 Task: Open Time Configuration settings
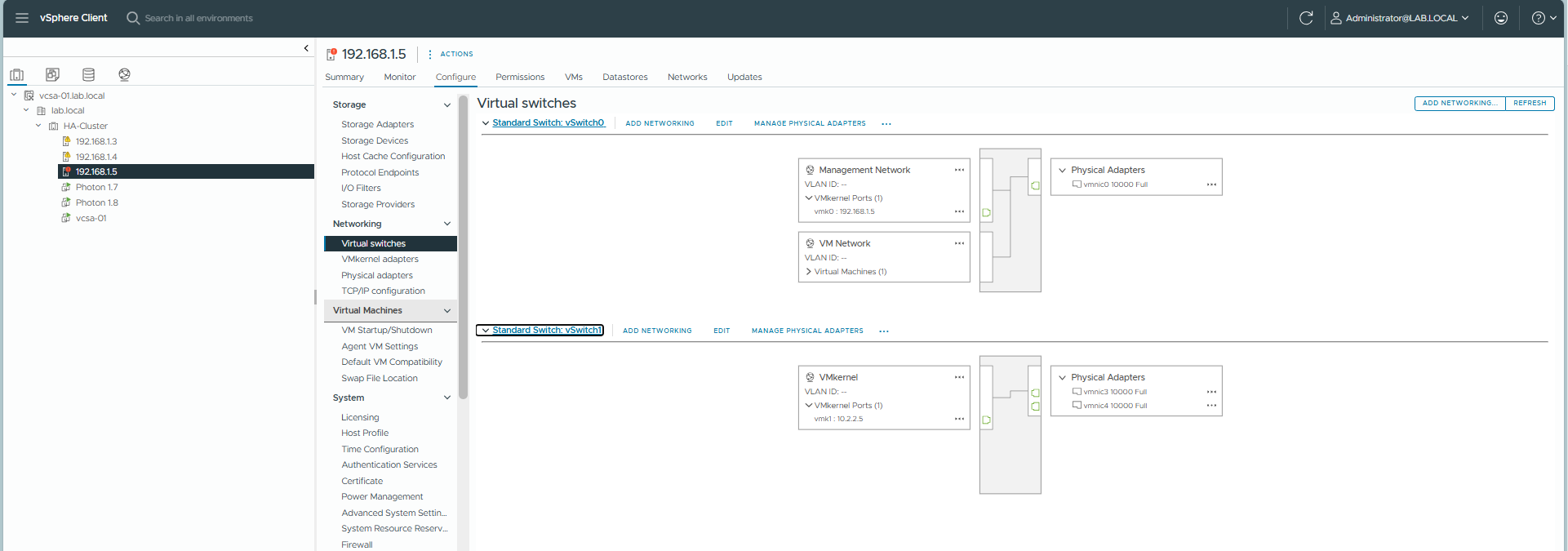(380, 449)
